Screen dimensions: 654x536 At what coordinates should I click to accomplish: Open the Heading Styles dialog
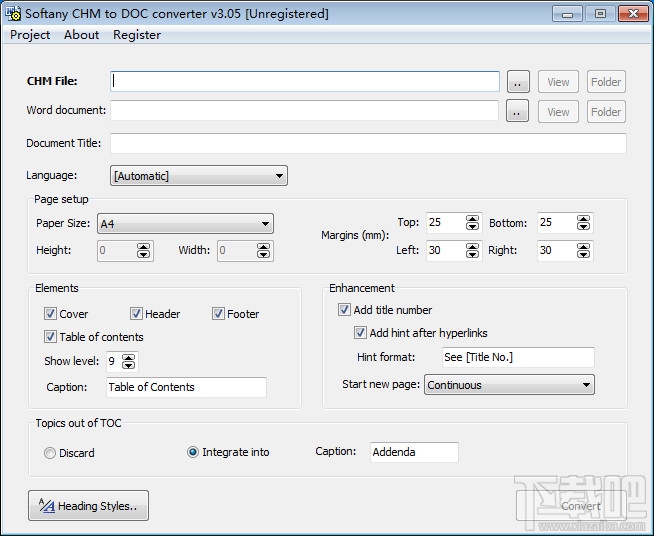(88, 506)
